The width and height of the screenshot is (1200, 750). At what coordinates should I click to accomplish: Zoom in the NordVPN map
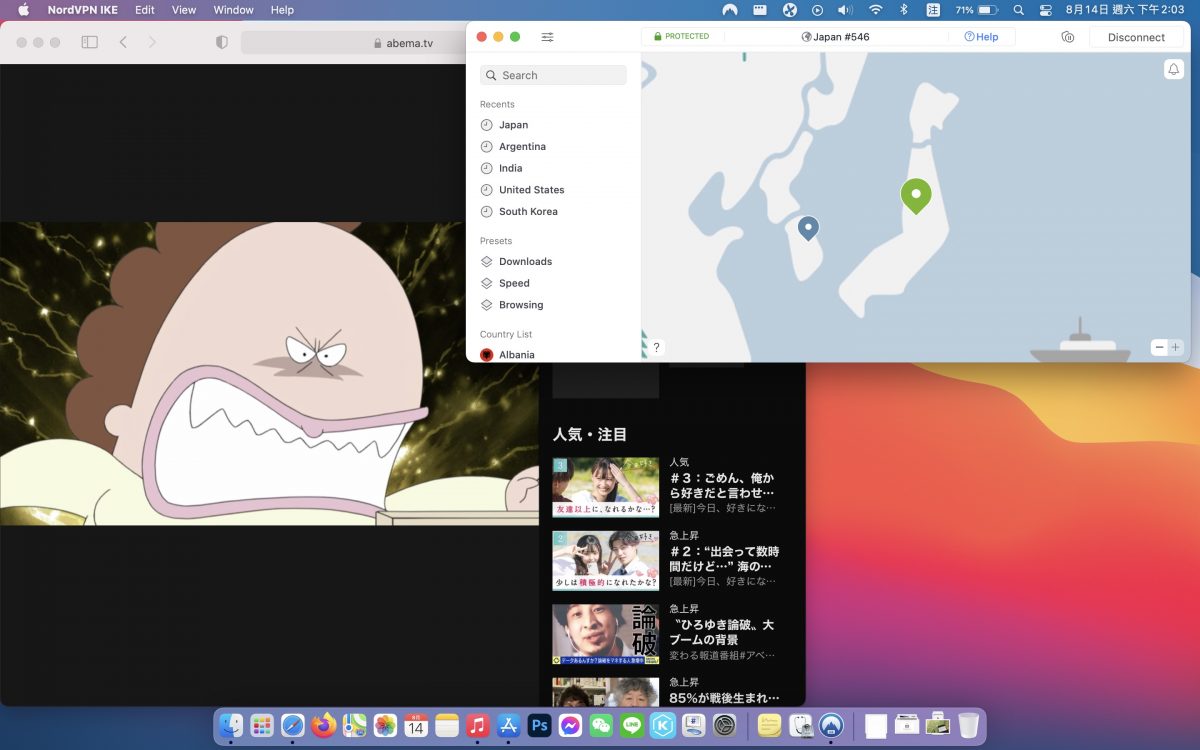1175,347
